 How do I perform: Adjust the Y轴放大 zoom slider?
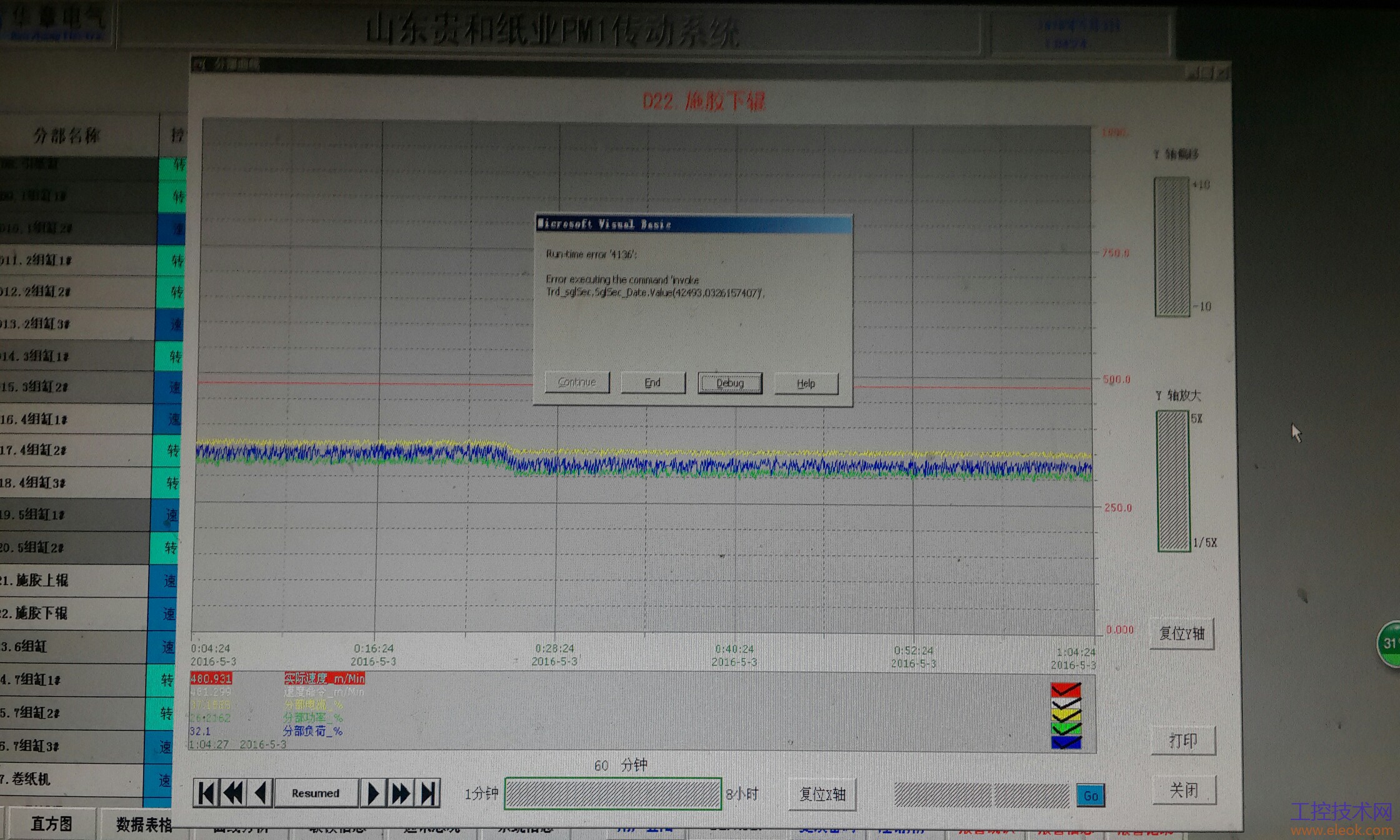[1173, 481]
